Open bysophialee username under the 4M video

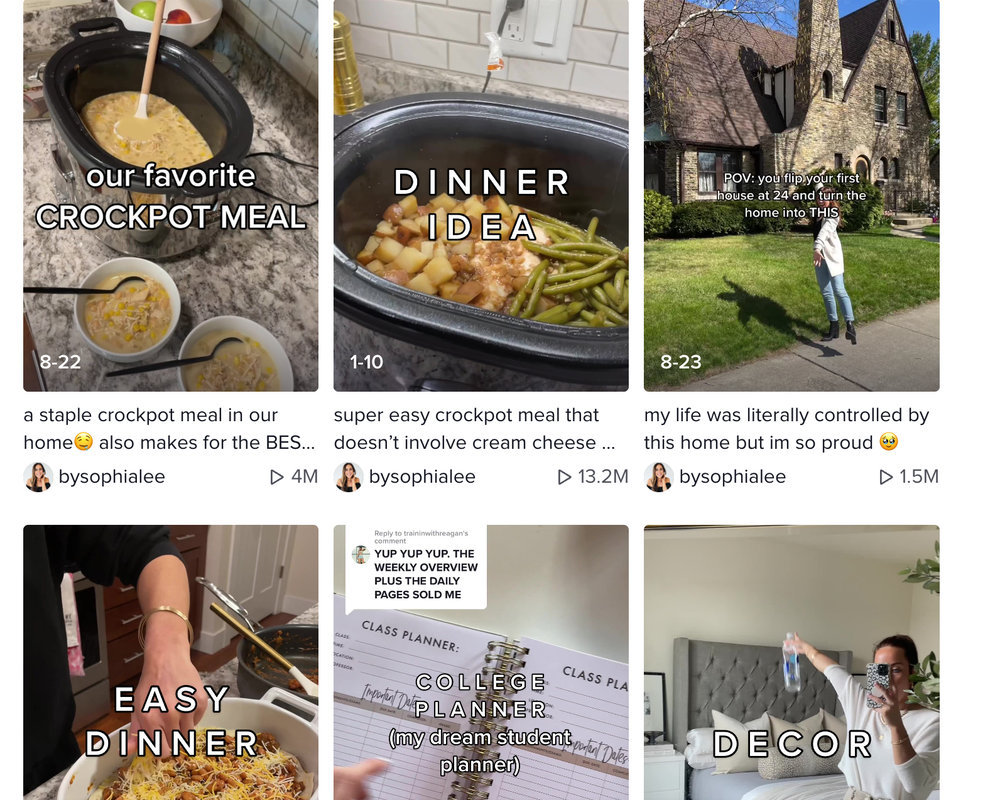pos(112,477)
